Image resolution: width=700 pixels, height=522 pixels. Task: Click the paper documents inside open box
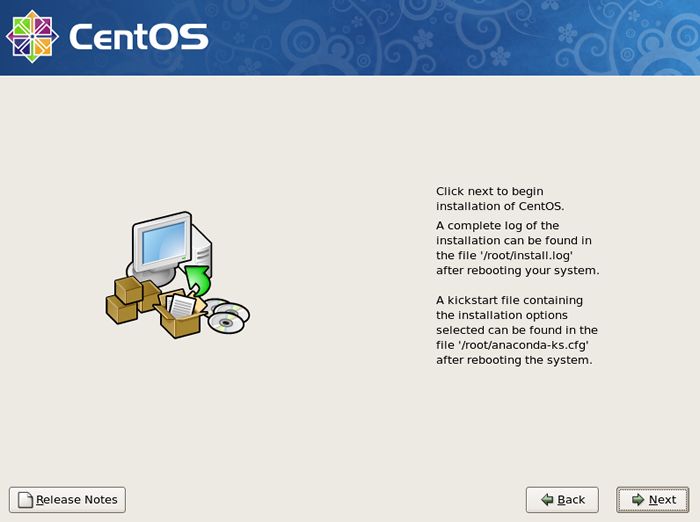181,306
